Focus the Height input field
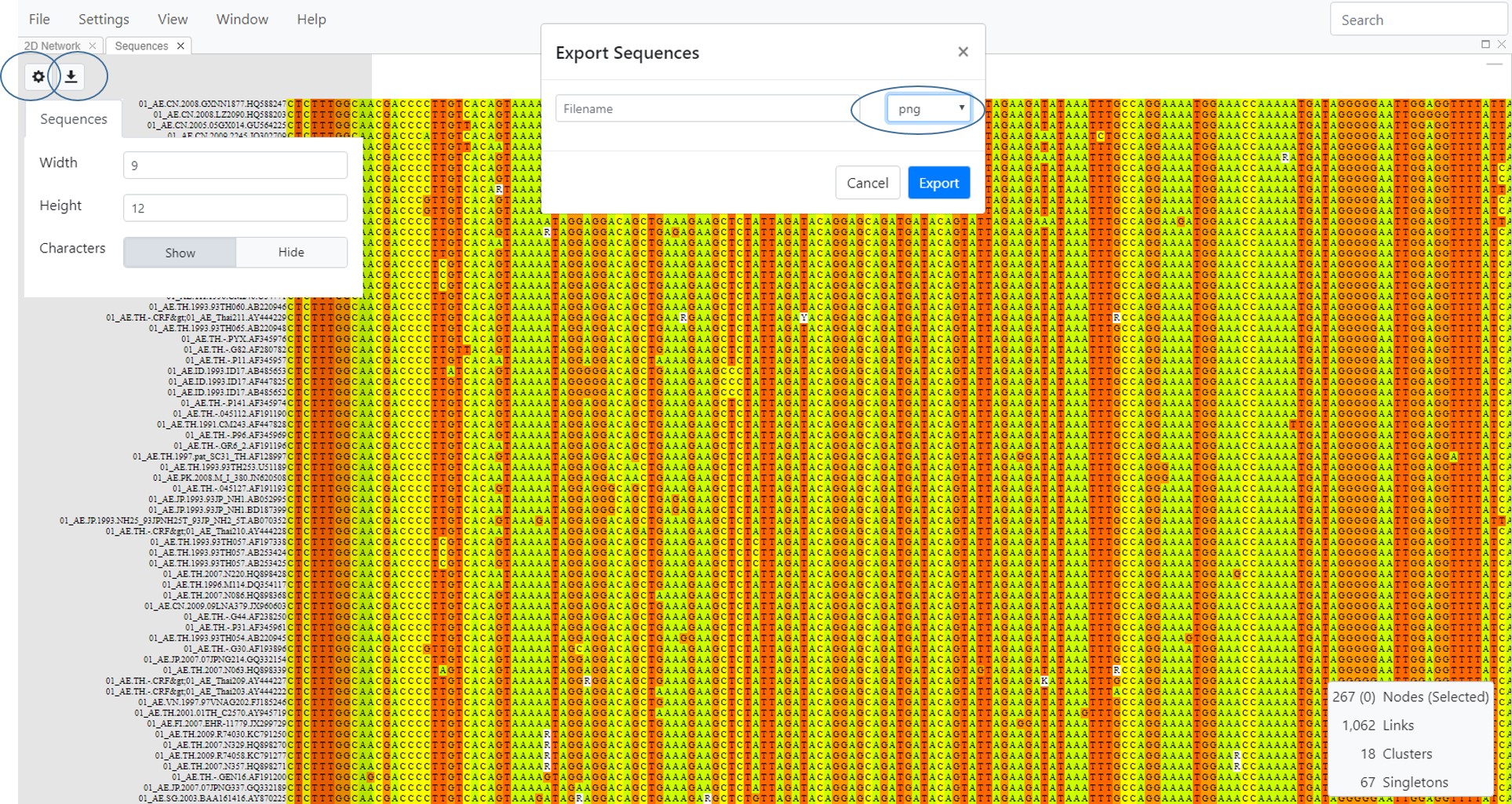Image resolution: width=1512 pixels, height=804 pixels. click(235, 208)
